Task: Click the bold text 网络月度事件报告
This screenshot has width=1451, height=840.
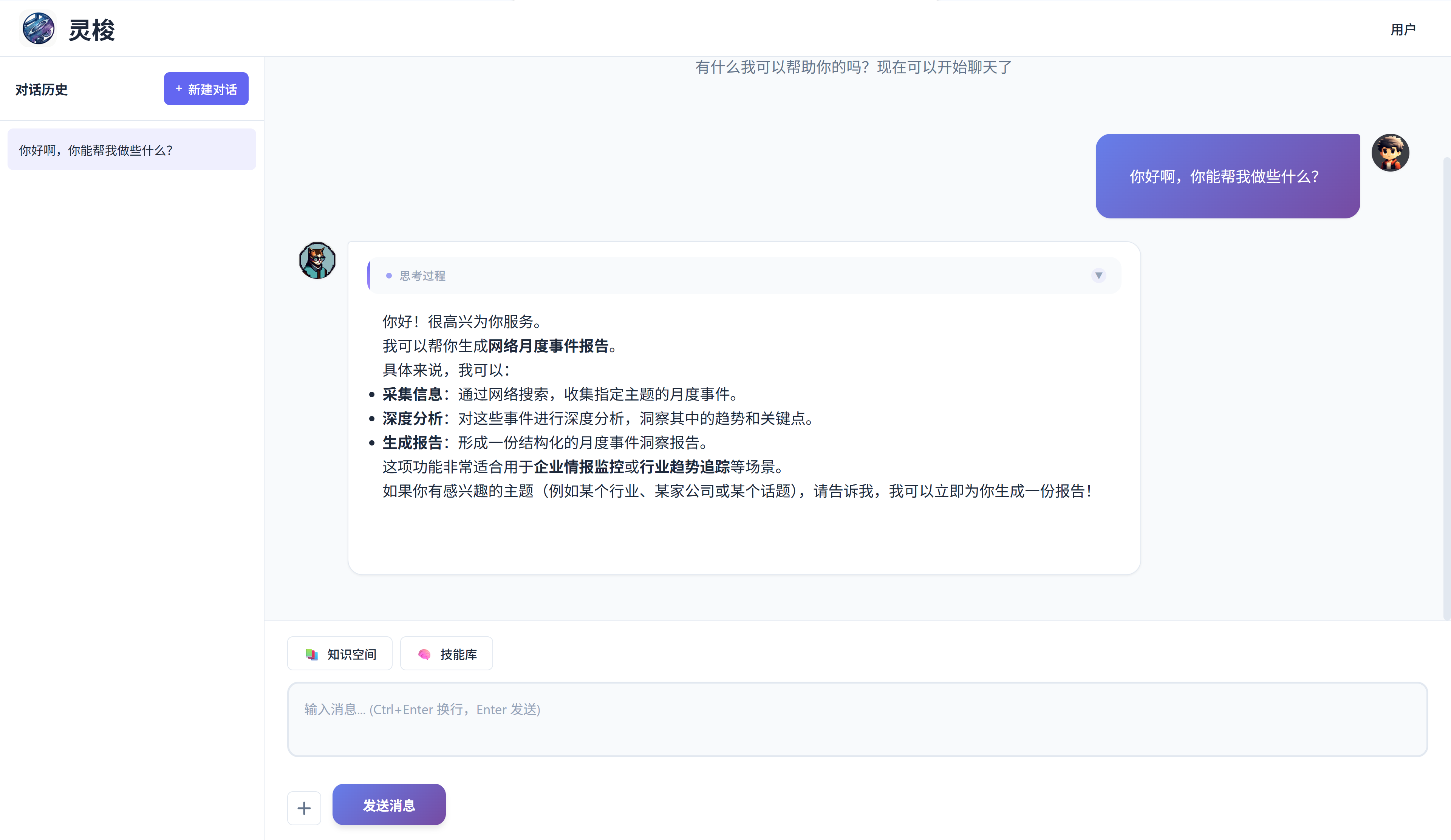Action: click(x=549, y=346)
